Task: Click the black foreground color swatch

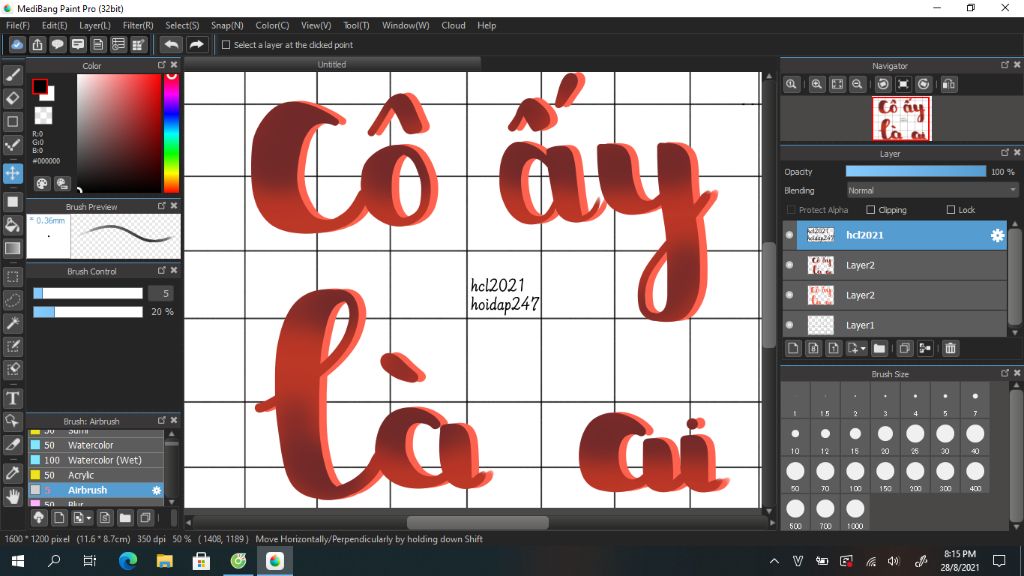Action: coord(39,86)
